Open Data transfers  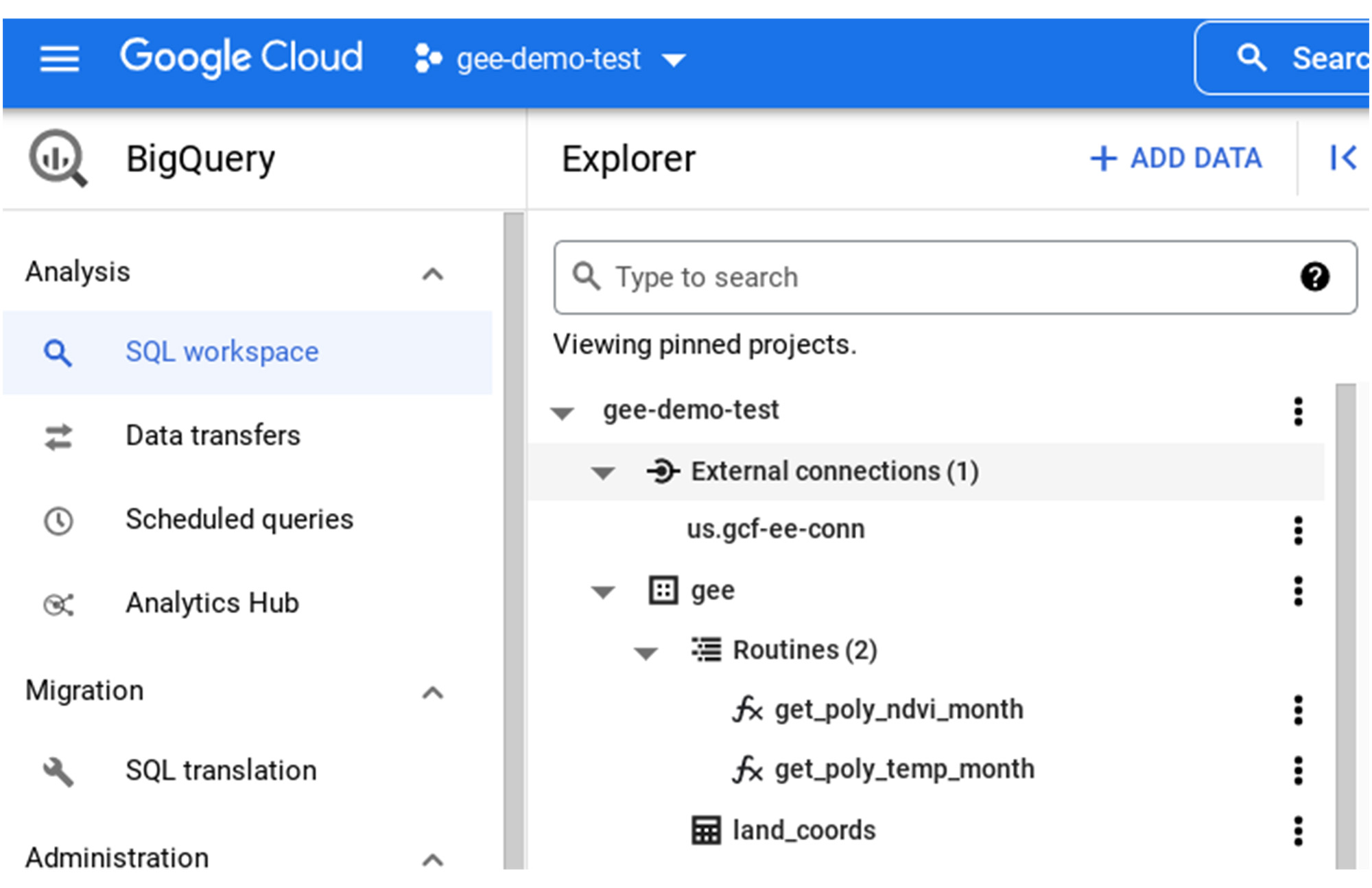click(213, 435)
